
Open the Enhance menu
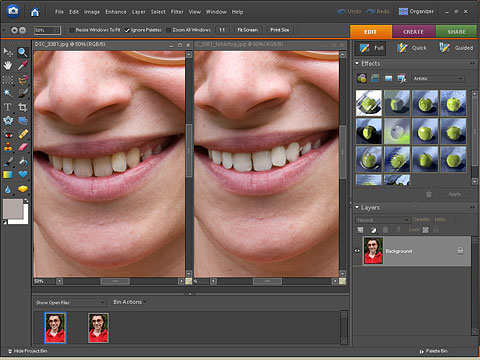(116, 12)
